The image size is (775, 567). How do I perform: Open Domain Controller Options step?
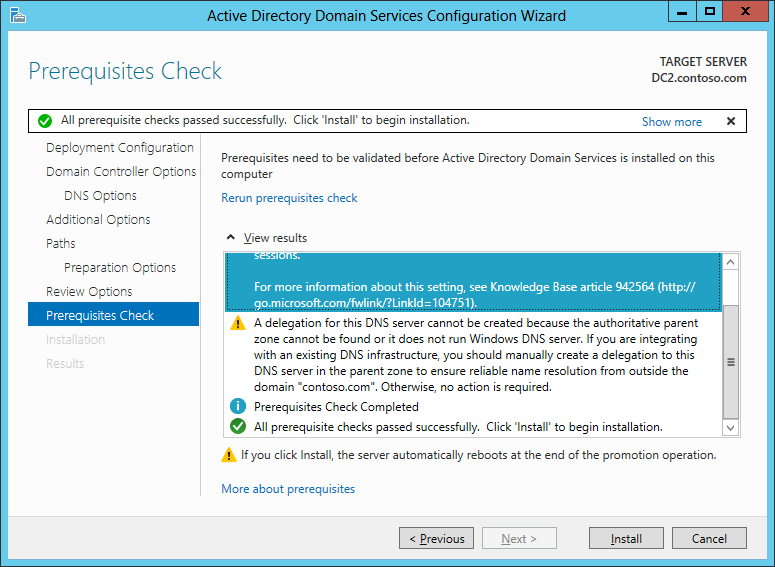pyautogui.click(x=121, y=171)
